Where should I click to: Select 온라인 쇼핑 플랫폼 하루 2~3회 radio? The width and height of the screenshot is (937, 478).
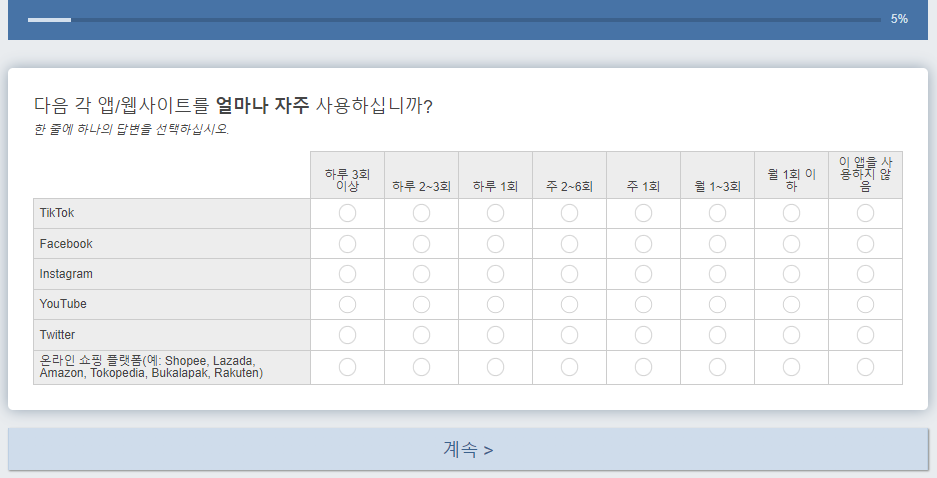click(x=421, y=367)
